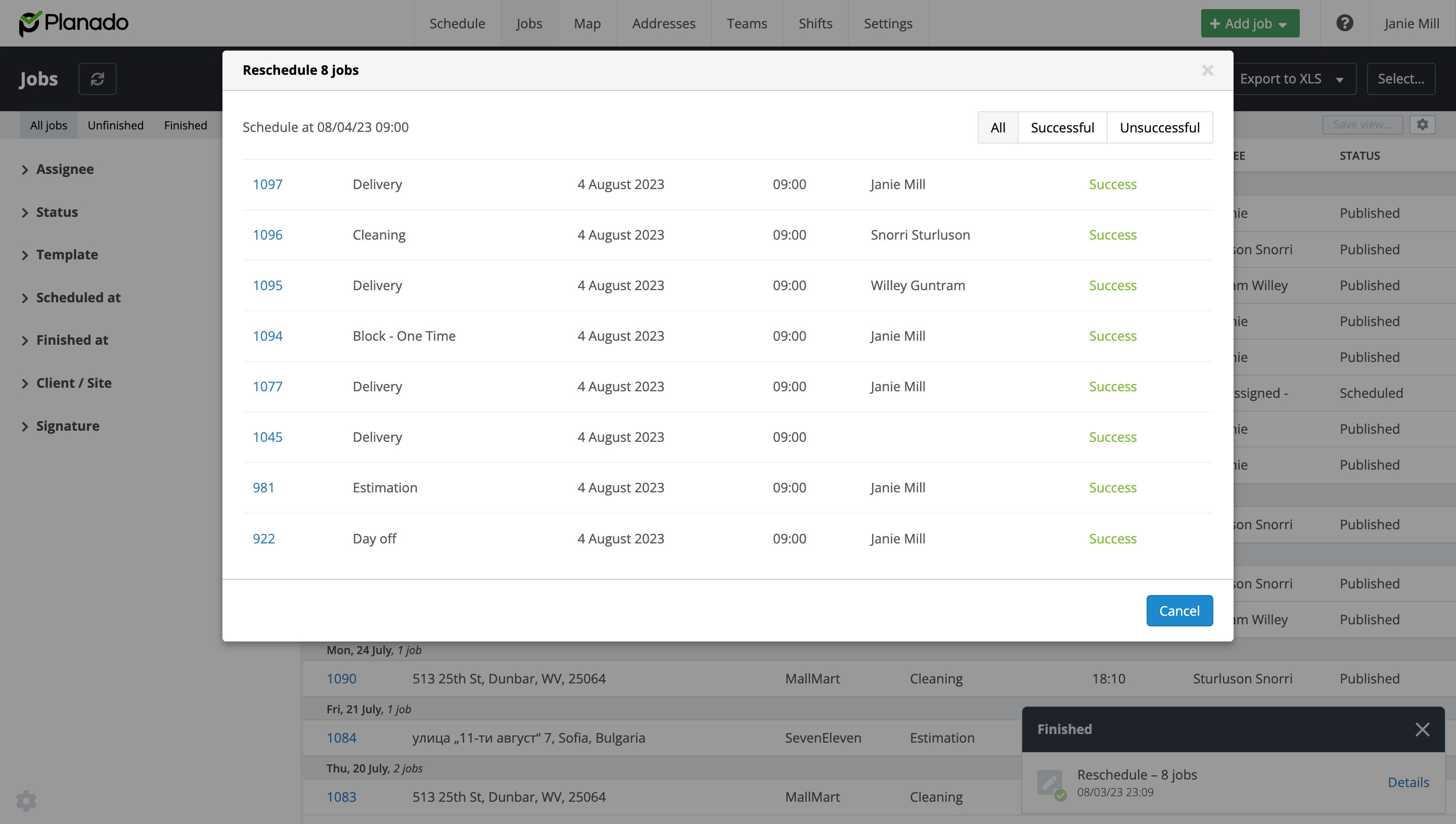Close the Reschedule 8 jobs dialog
The height and width of the screenshot is (824, 1456).
(1207, 70)
